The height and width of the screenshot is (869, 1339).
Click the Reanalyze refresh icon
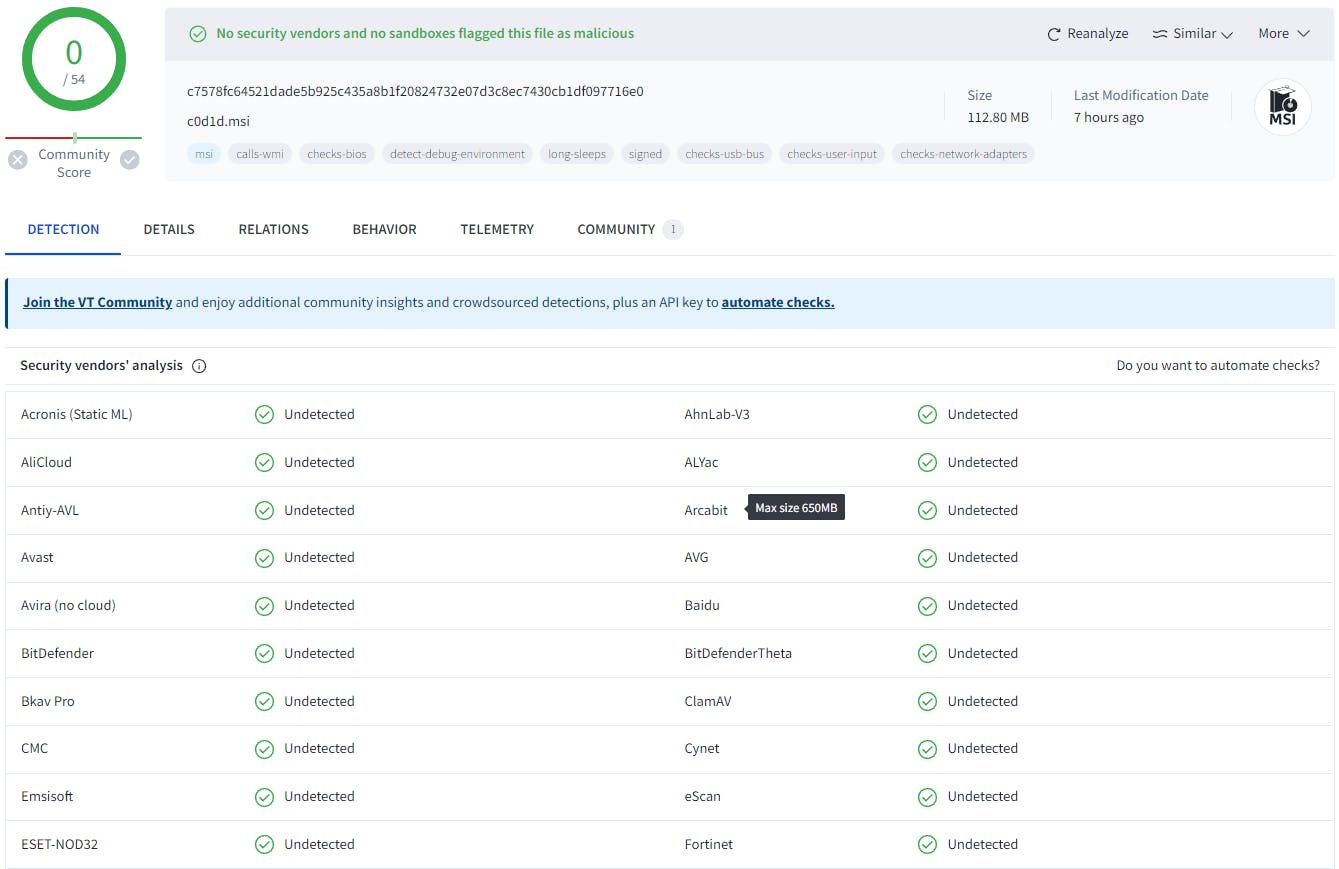tap(1053, 34)
